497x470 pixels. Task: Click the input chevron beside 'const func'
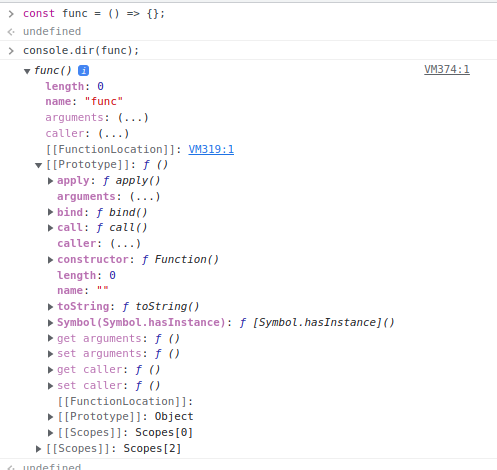point(11,14)
